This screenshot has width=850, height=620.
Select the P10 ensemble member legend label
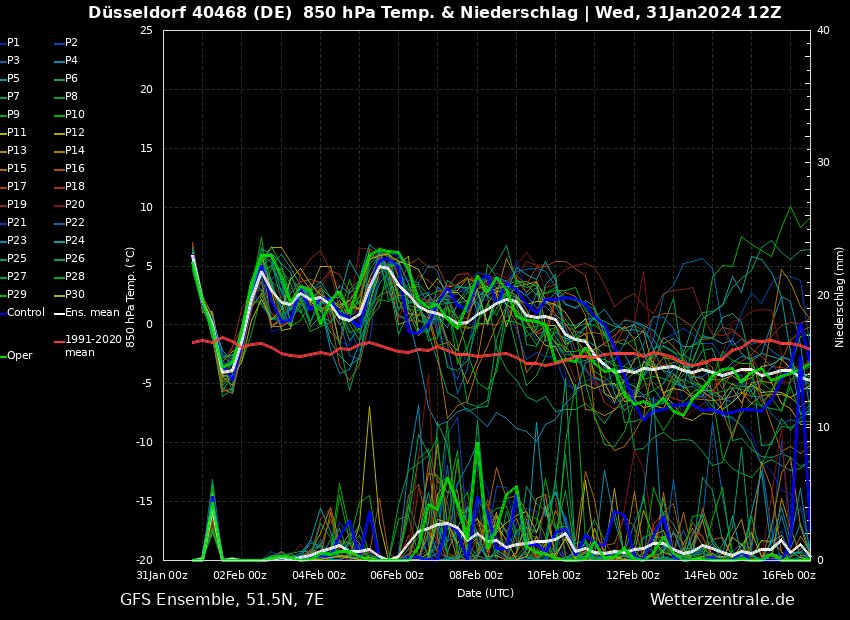[x=74, y=115]
